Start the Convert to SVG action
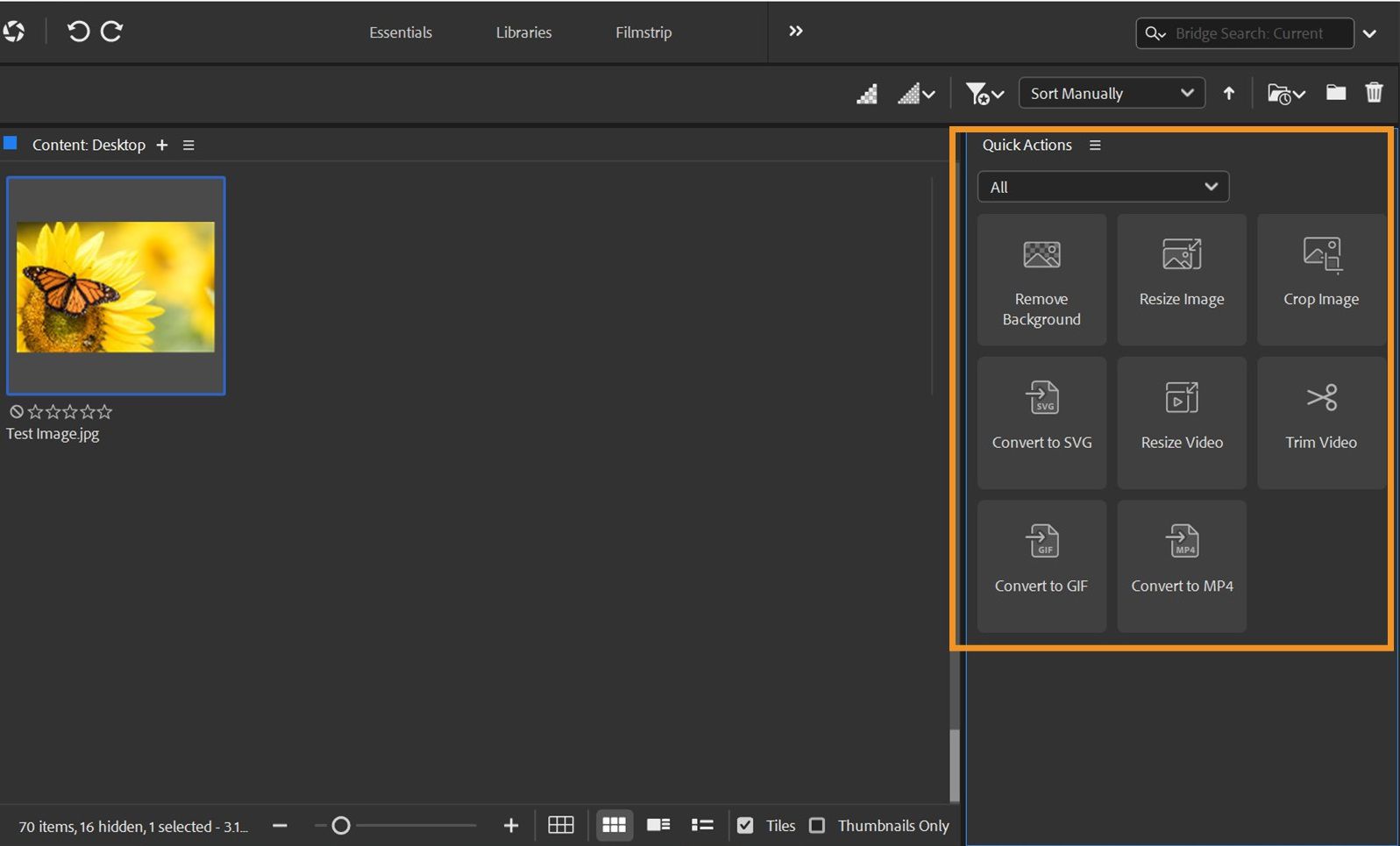The height and width of the screenshot is (846, 1400). (1041, 423)
